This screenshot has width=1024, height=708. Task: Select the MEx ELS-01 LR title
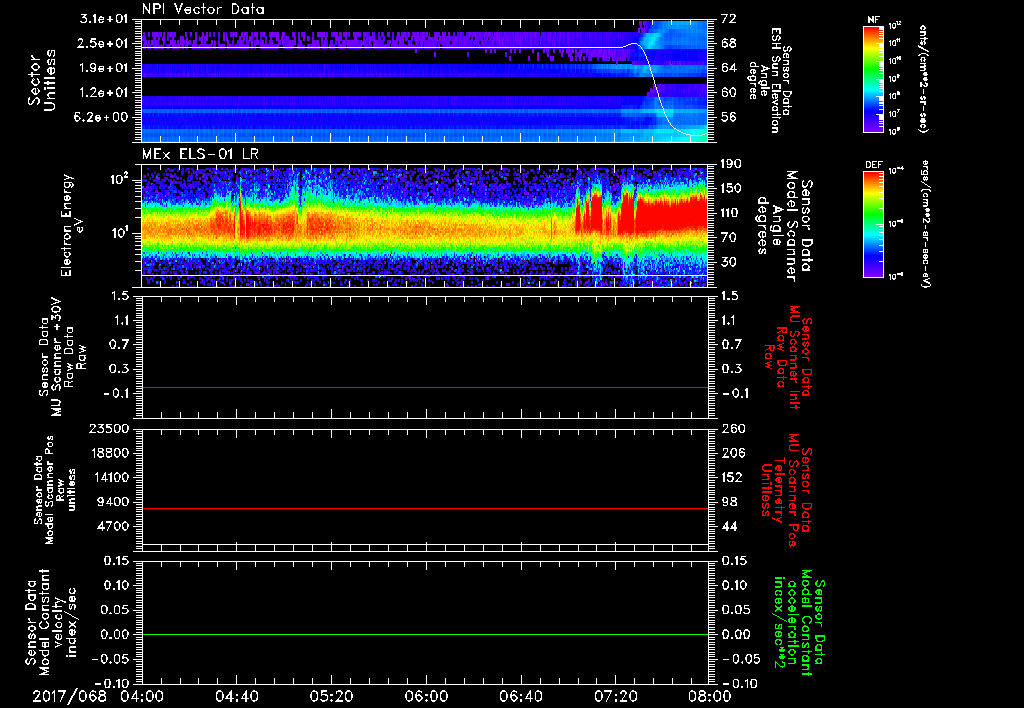pyautogui.click(x=200, y=154)
